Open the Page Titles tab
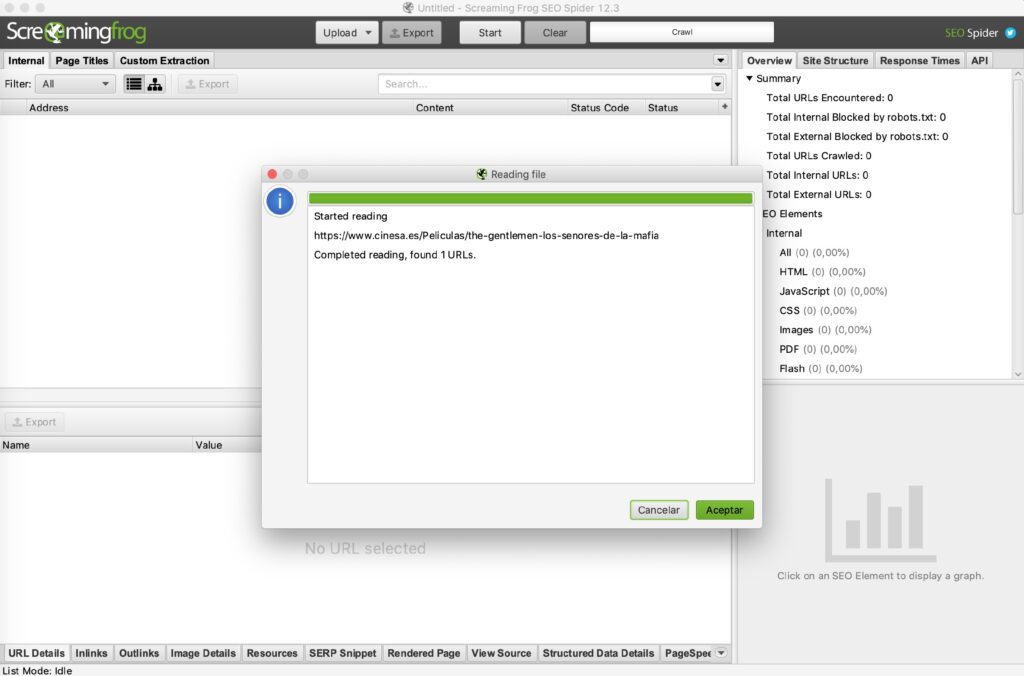1024x676 pixels. (x=82, y=60)
